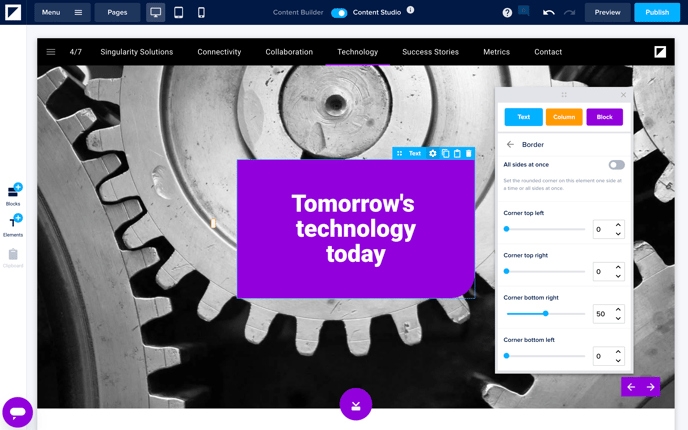Toggle Content Builder / Content Studio switch

coord(339,12)
